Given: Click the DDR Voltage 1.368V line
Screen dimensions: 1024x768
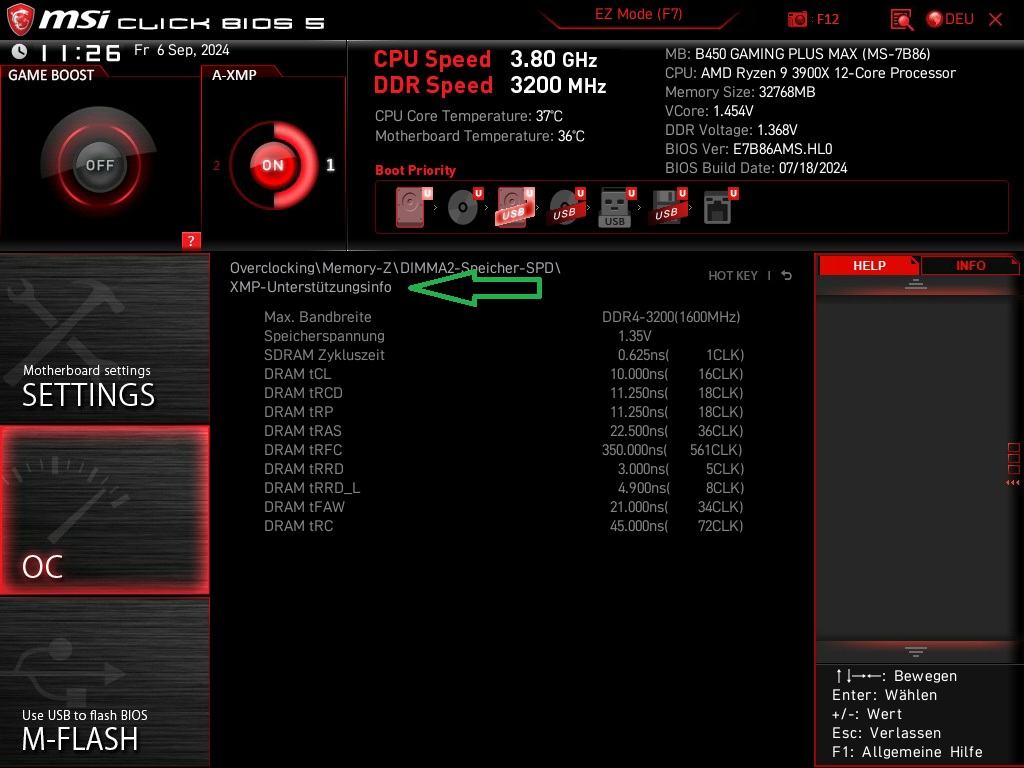Looking at the screenshot, I should (x=731, y=130).
